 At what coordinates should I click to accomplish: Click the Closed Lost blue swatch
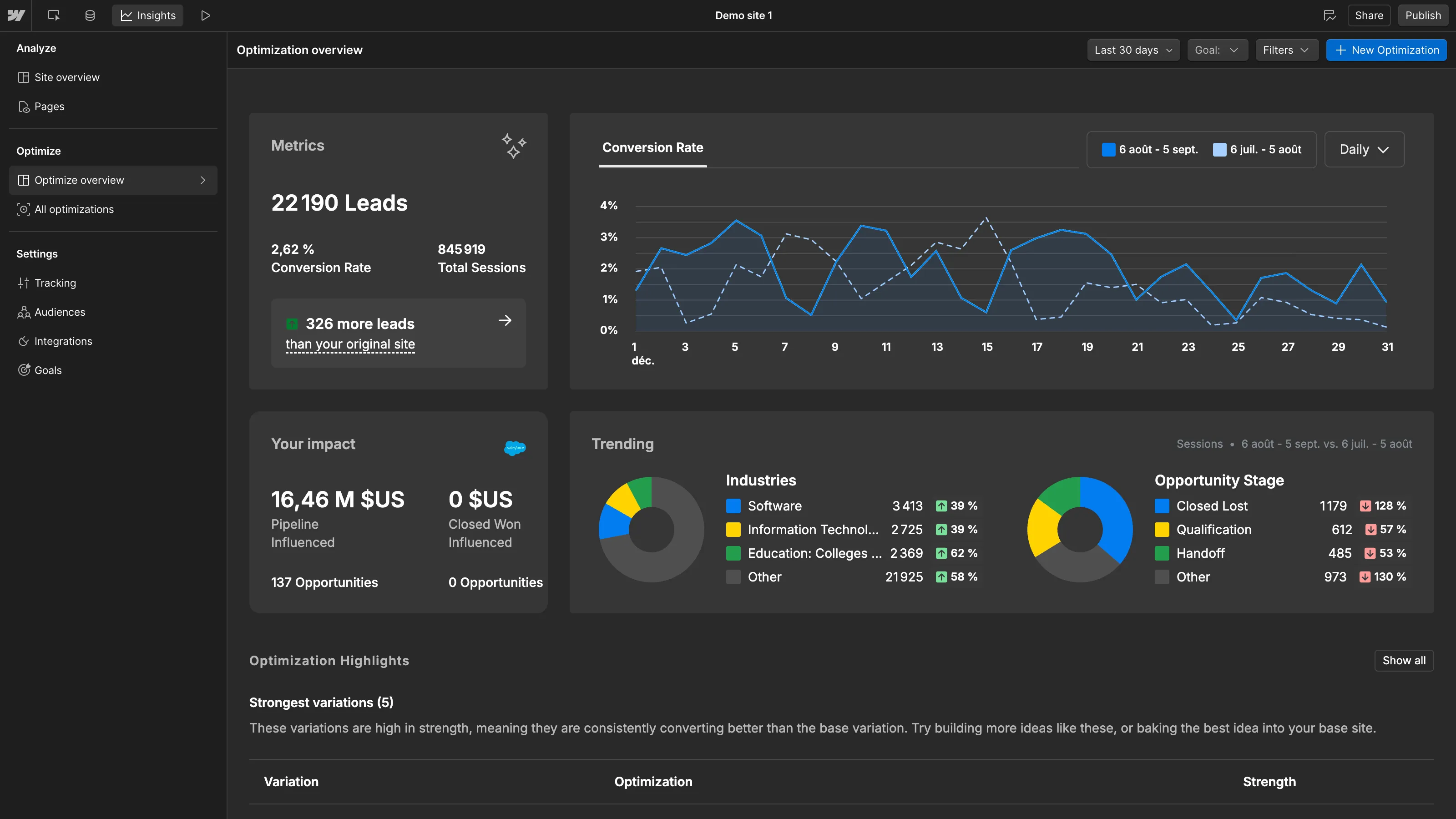[x=1162, y=506]
